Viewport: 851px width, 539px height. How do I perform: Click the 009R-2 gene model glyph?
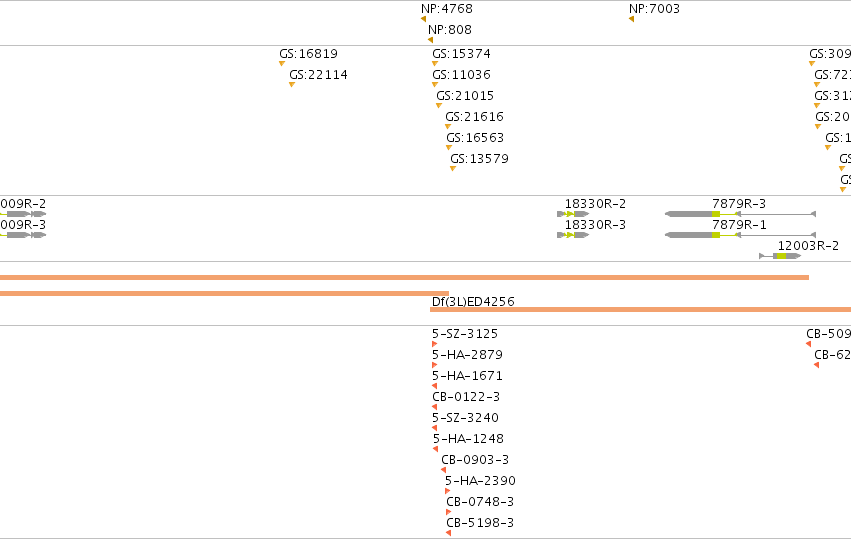[x=23, y=214]
